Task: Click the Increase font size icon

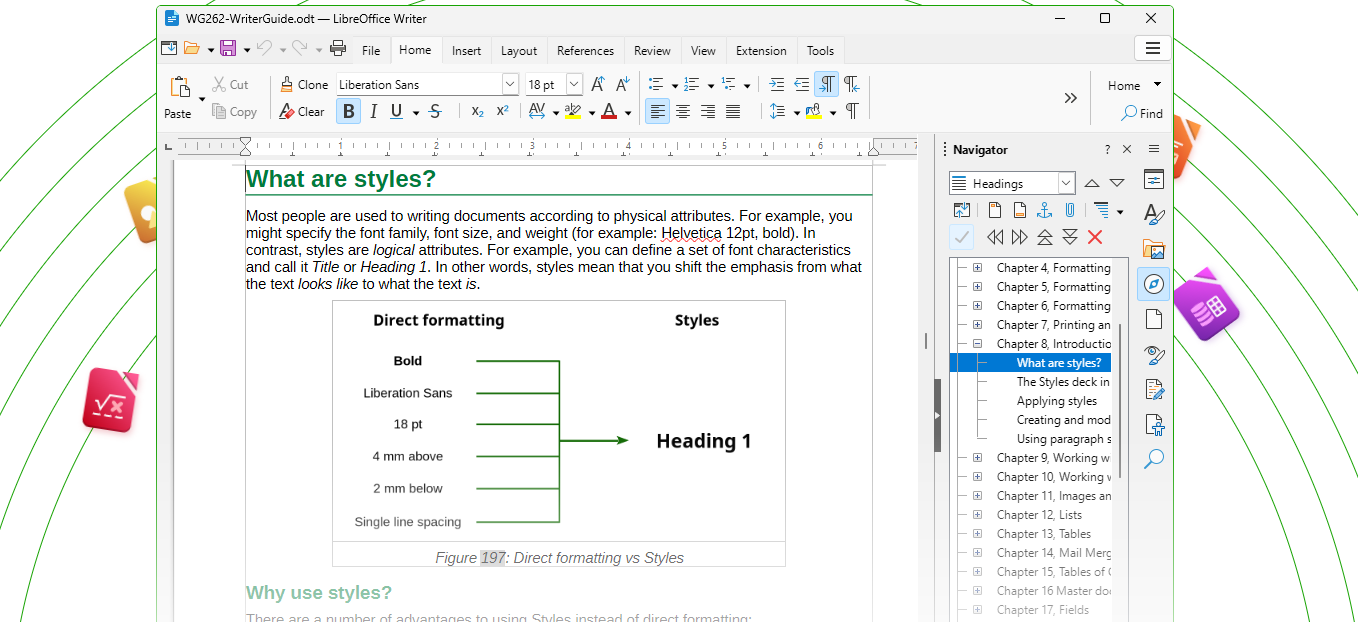Action: [598, 84]
